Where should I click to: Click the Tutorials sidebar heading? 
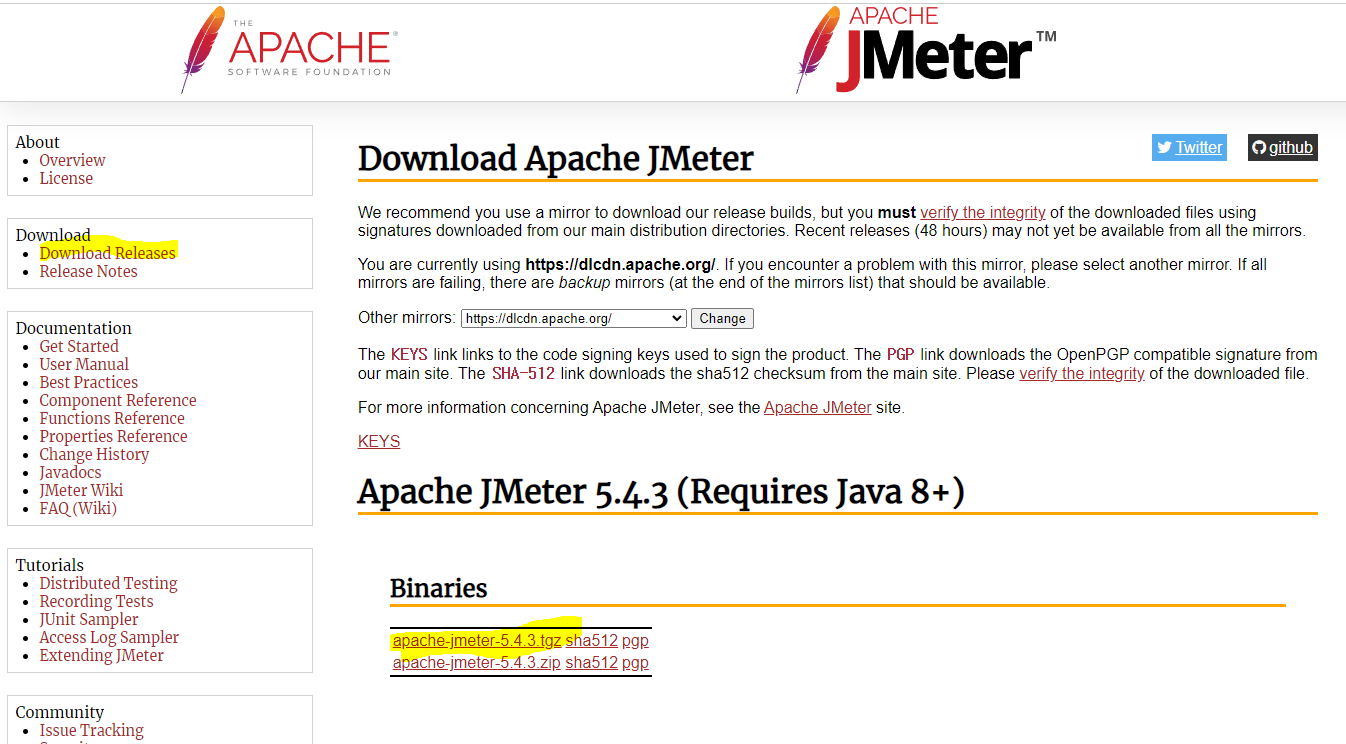[50, 565]
